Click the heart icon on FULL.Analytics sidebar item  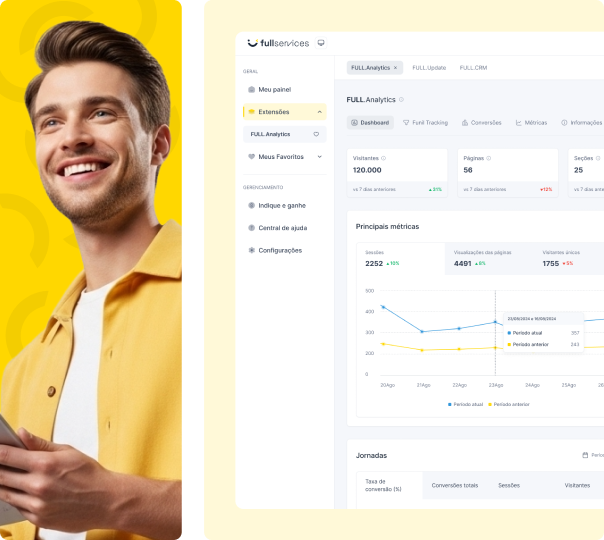click(x=316, y=134)
